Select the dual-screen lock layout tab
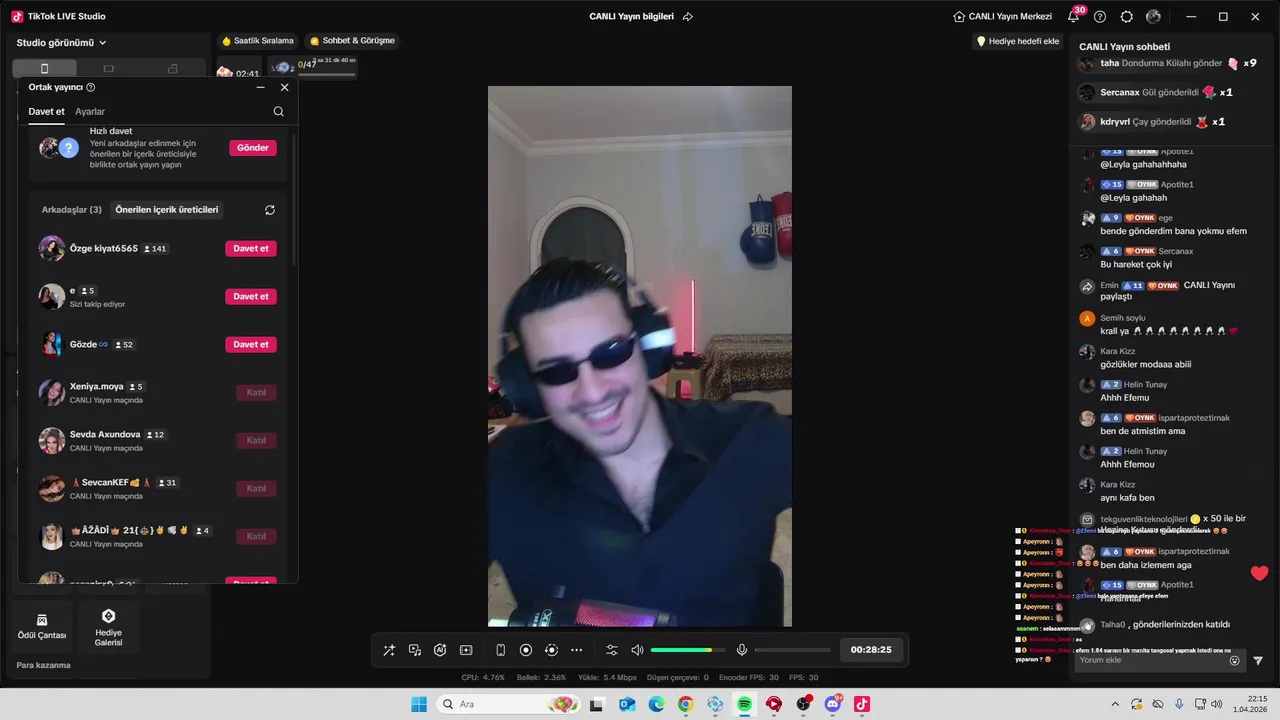The width and height of the screenshot is (1280, 720). click(x=172, y=68)
